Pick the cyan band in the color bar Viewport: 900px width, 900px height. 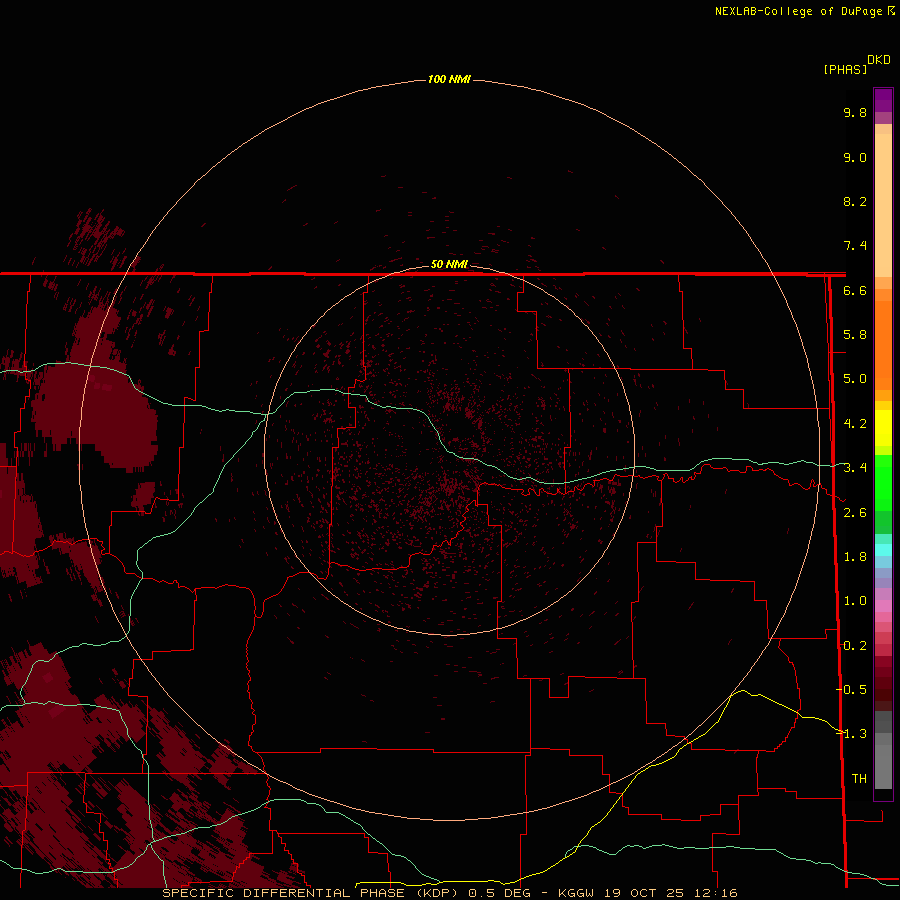(x=883, y=550)
